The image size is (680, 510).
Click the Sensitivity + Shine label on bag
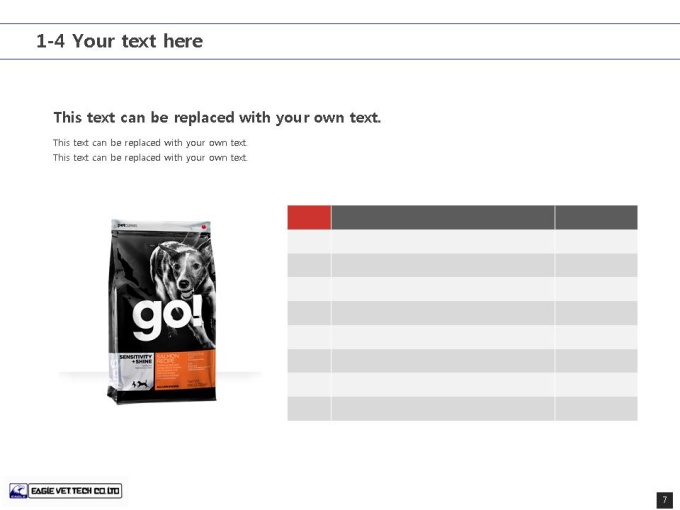(136, 359)
